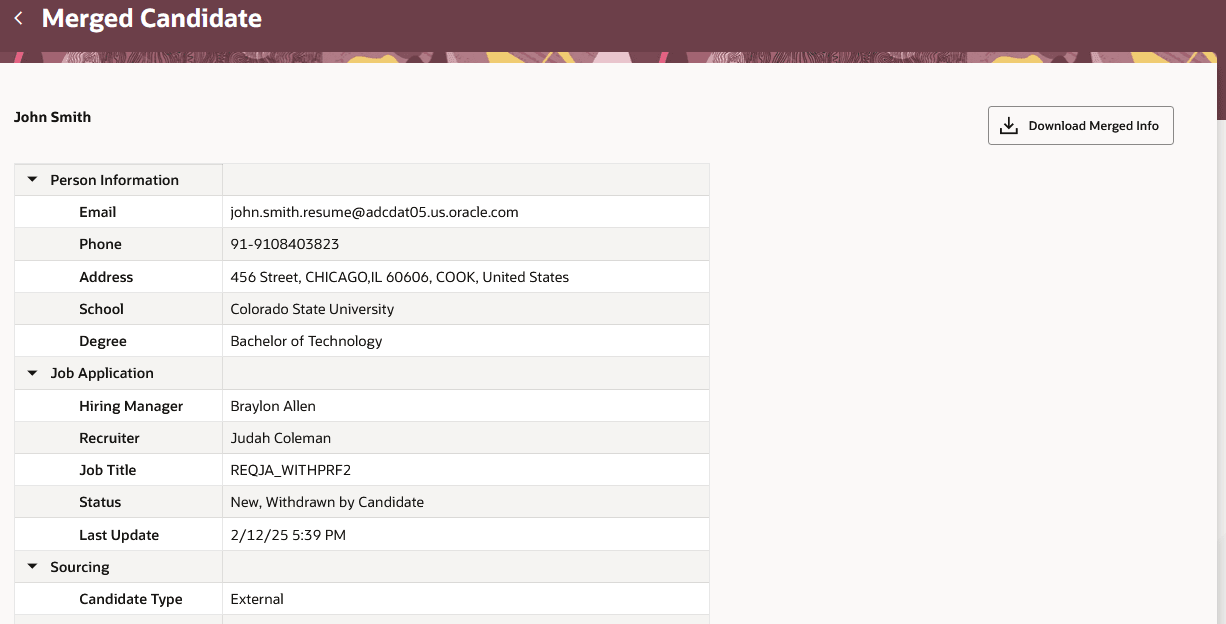Collapse the Sourcing section
1226x624 pixels.
32,567
